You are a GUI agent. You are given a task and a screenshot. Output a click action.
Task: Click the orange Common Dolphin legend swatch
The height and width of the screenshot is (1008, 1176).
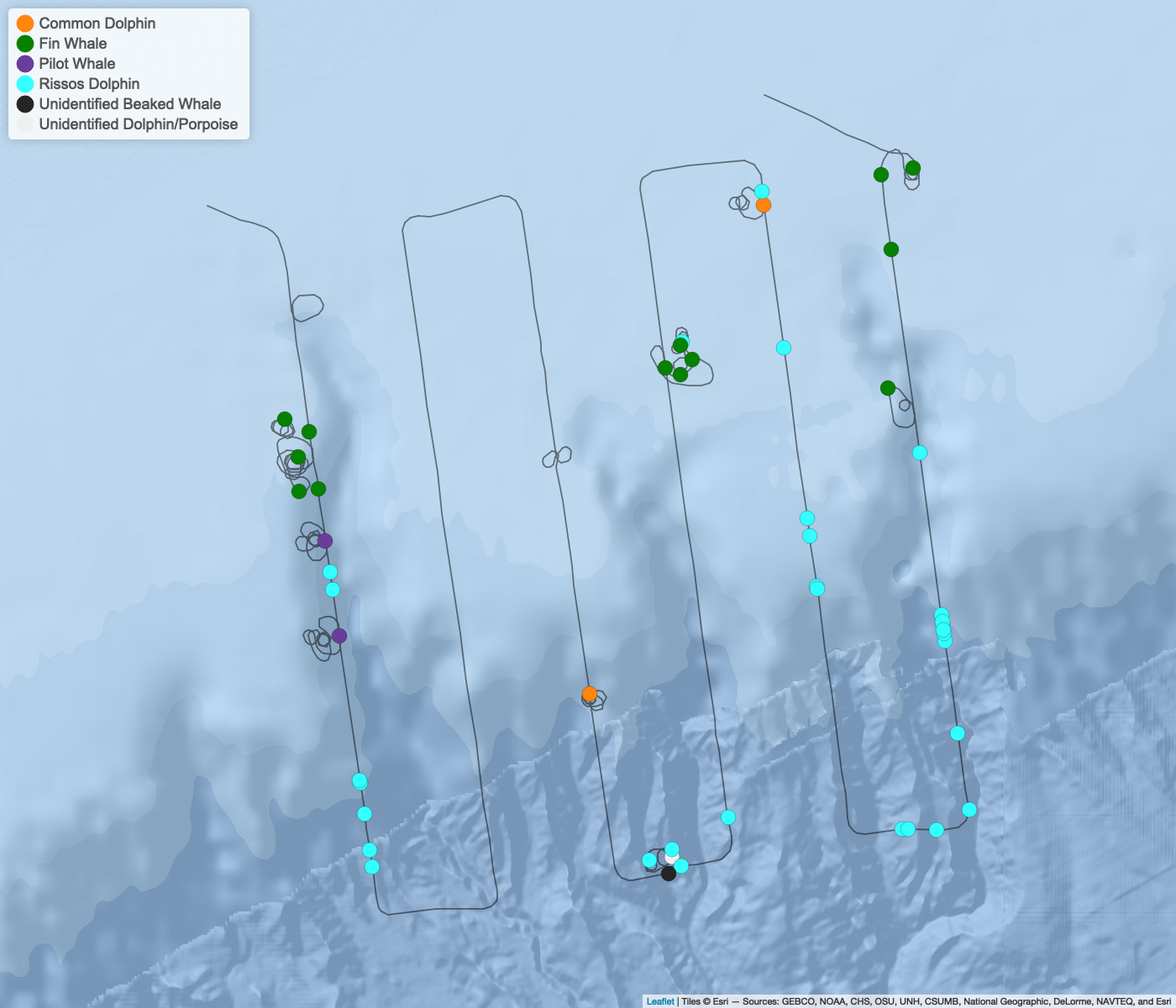coord(26,24)
